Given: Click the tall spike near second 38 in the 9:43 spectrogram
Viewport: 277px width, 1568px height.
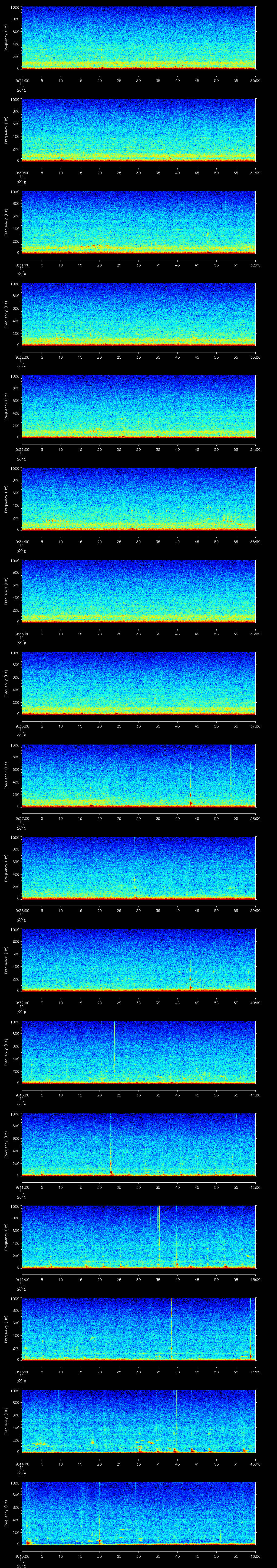Looking at the screenshot, I should coord(172,1328).
